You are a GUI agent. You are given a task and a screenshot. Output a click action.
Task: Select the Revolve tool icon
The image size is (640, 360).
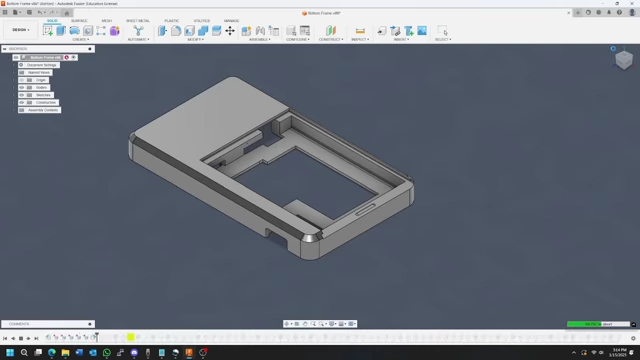point(74,31)
